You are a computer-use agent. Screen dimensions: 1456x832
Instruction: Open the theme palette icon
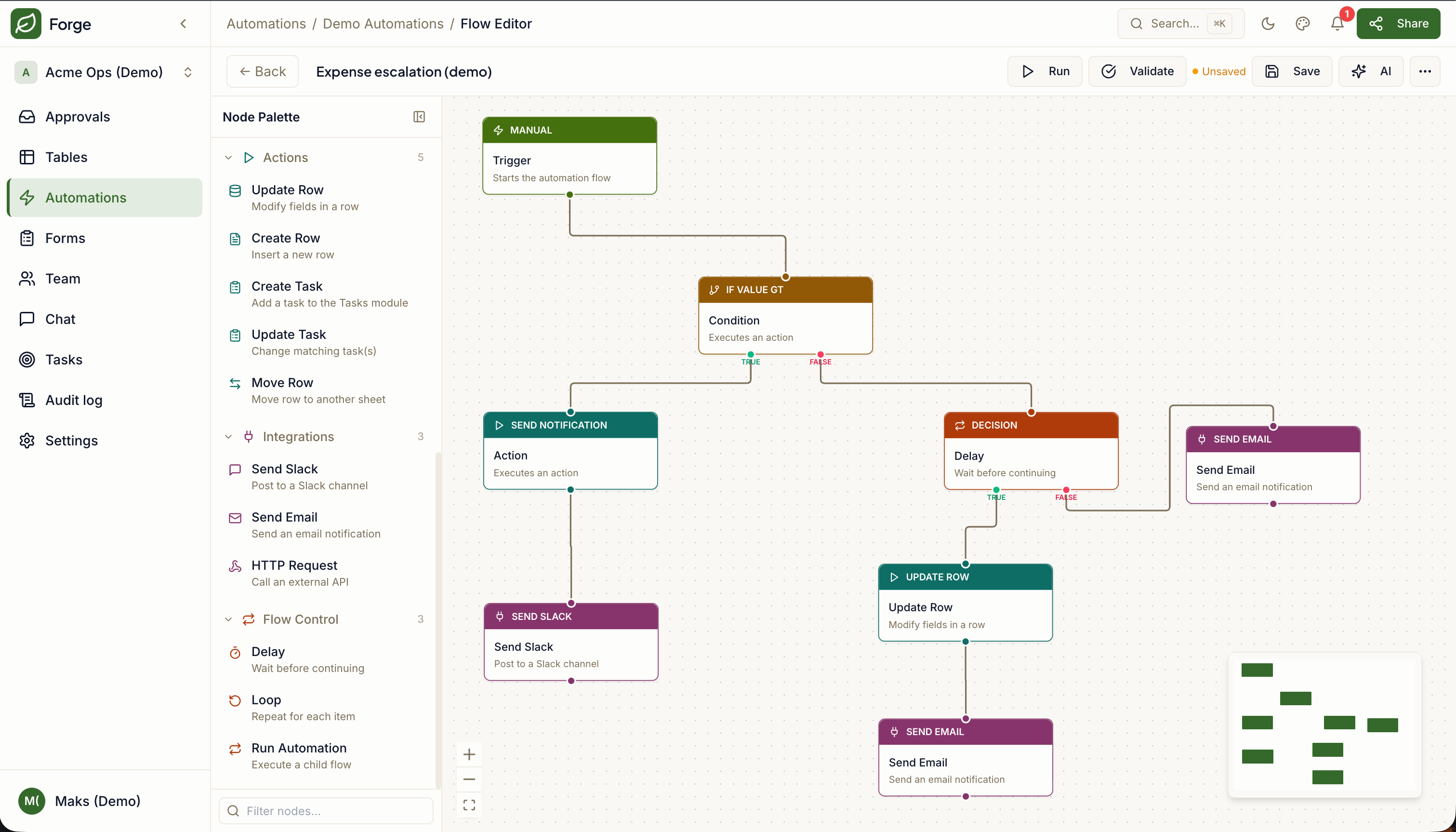click(x=1302, y=24)
